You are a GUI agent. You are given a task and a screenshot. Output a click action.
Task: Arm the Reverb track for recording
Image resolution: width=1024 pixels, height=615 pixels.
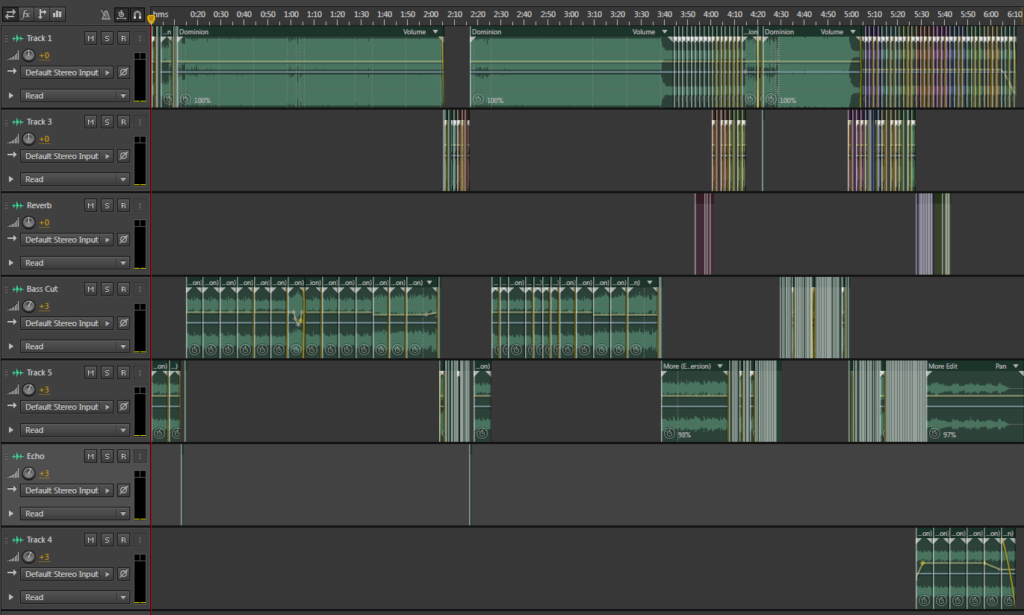pyautogui.click(x=121, y=206)
